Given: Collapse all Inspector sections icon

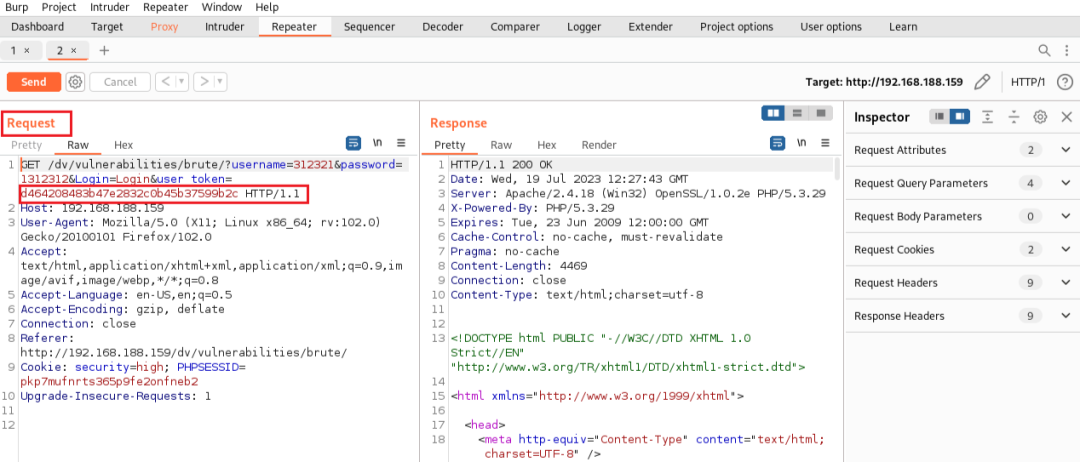Looking at the screenshot, I should point(1014,117).
